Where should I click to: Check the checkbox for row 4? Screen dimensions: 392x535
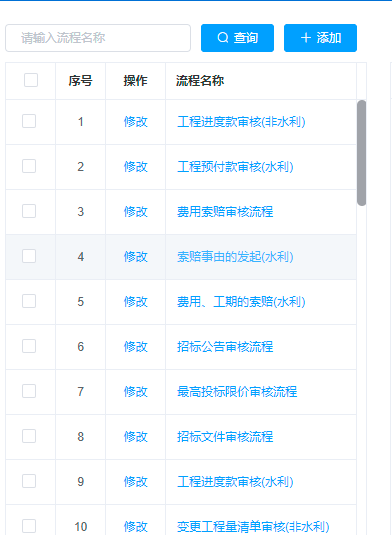(29, 256)
